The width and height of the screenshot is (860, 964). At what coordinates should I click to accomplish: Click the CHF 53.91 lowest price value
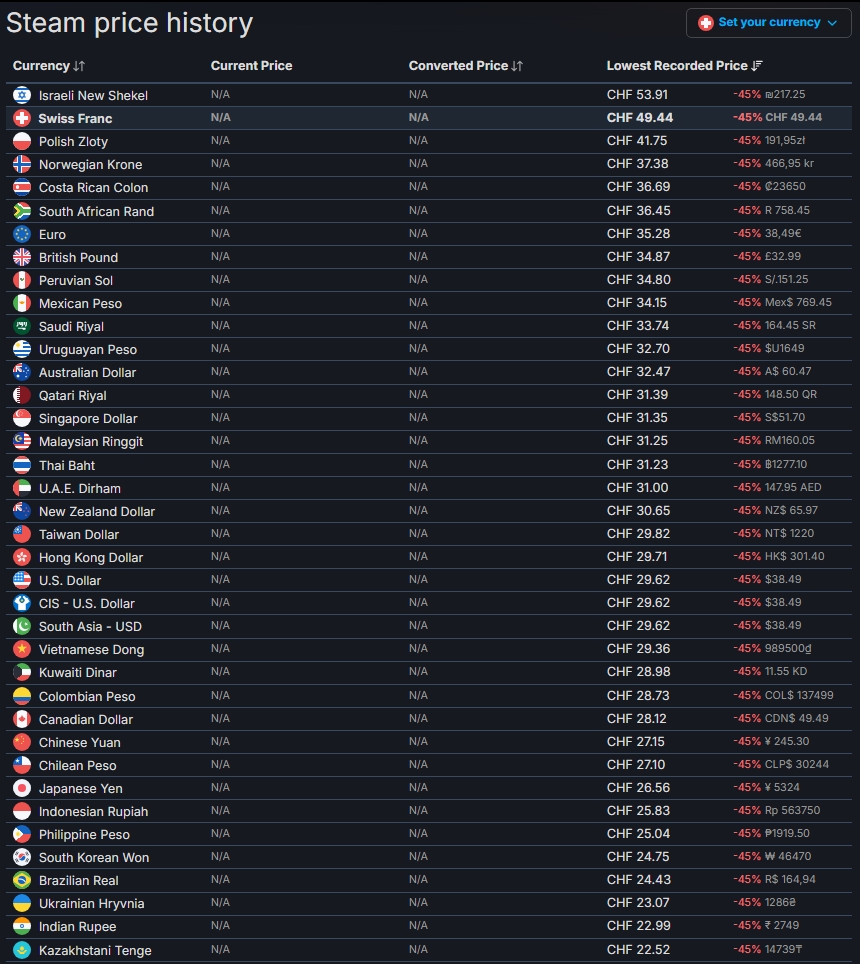point(637,95)
